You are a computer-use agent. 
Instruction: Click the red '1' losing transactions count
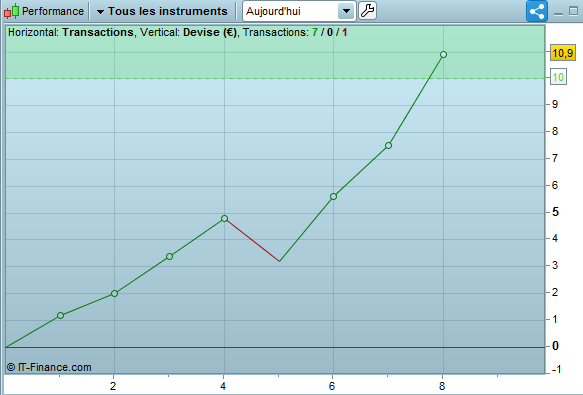[345, 32]
